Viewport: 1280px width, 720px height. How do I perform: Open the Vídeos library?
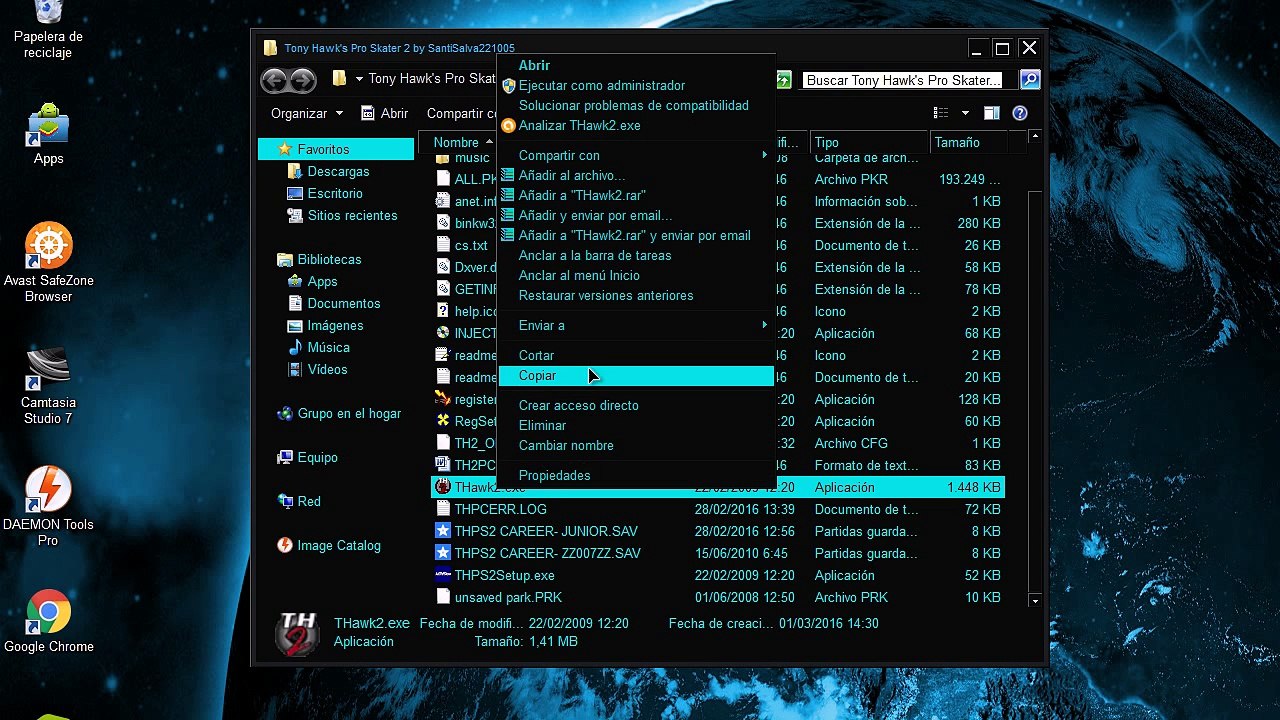click(327, 369)
